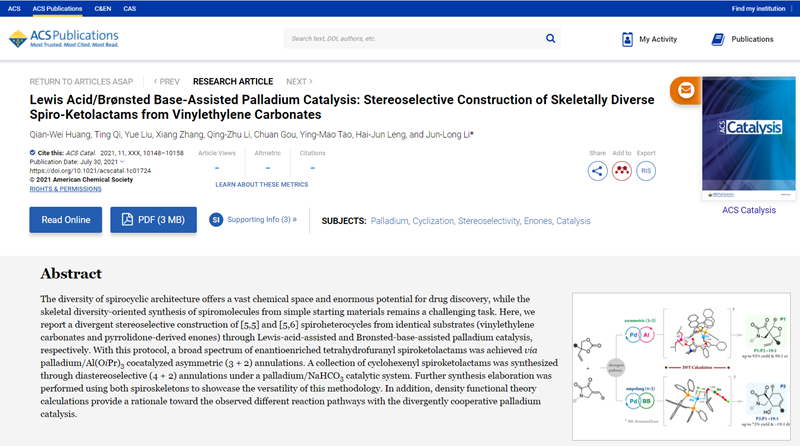Download the PDF (3 MB)
This screenshot has width=800, height=446.
pos(154,220)
